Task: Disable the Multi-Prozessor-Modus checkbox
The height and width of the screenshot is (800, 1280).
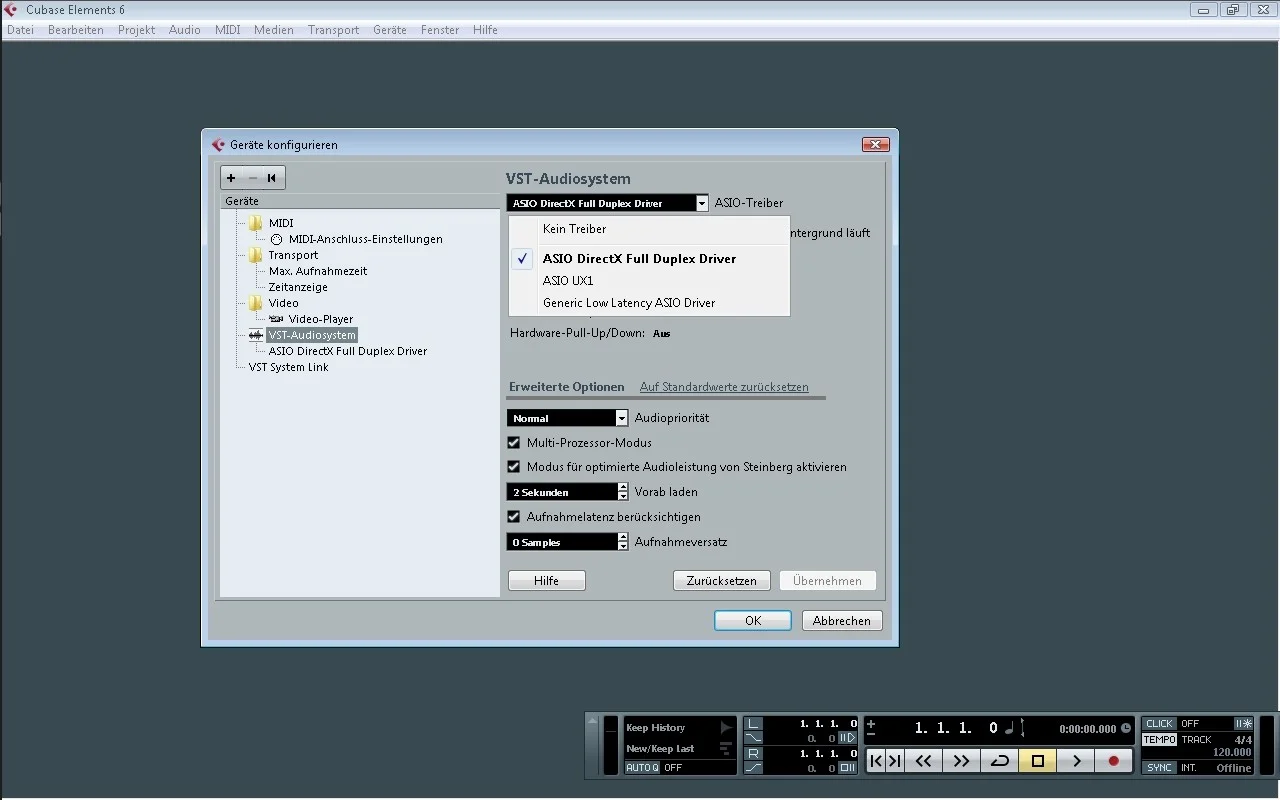Action: (x=514, y=443)
